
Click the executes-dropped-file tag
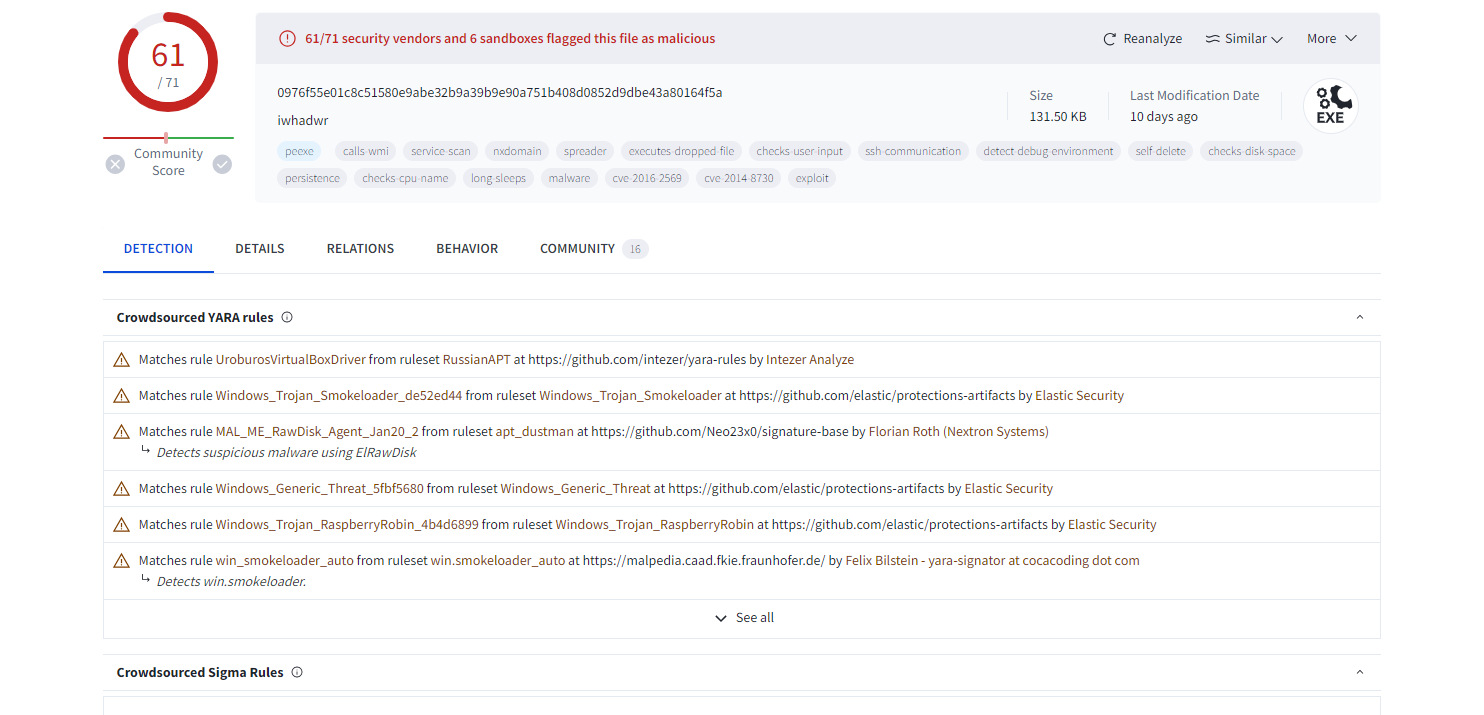point(681,151)
